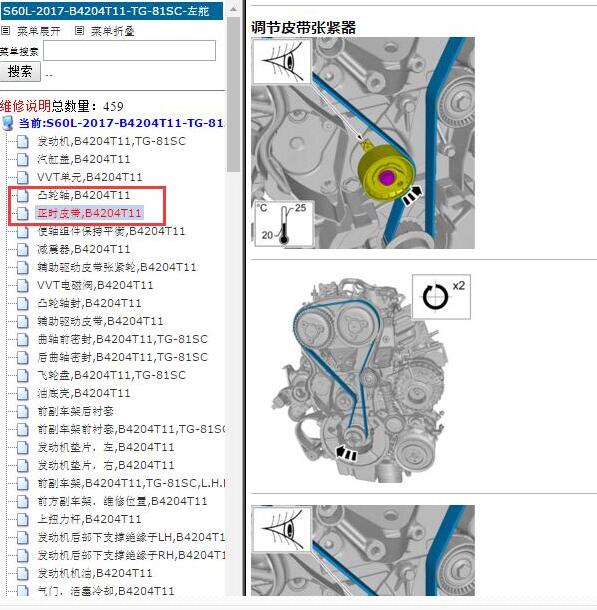The image size is (597, 610).
Task: Click the document icon beside 减震器,B4204T11
Action: 23,249
